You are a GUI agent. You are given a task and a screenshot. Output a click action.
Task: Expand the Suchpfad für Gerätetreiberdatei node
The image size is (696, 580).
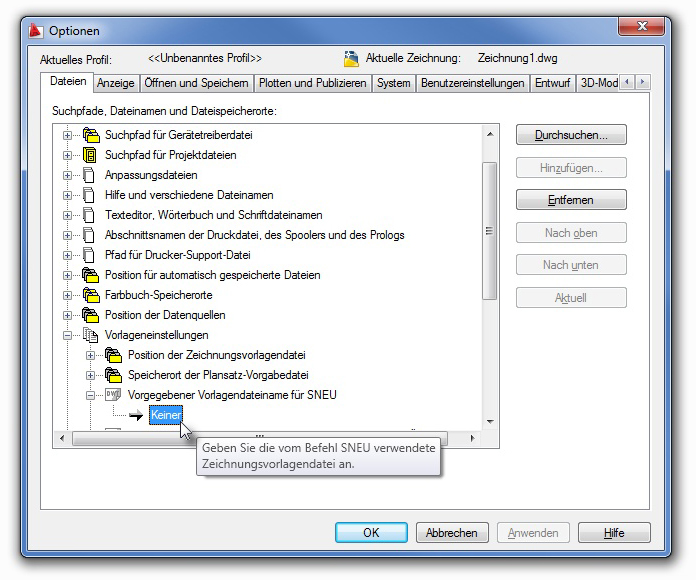[68, 135]
